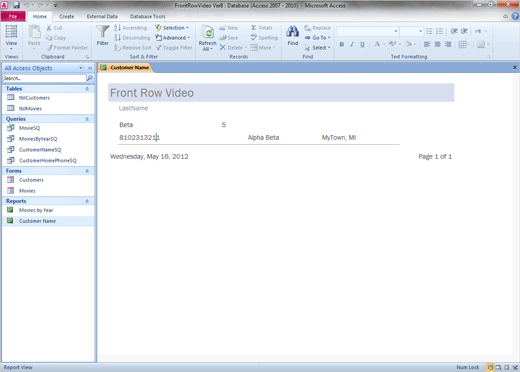Align text left
520x372 pixels.
(427, 44)
